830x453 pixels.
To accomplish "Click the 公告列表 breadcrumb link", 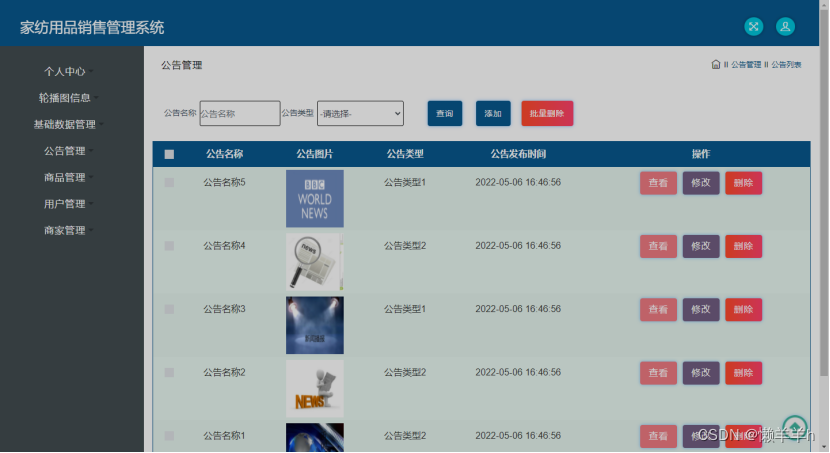I will (x=786, y=65).
